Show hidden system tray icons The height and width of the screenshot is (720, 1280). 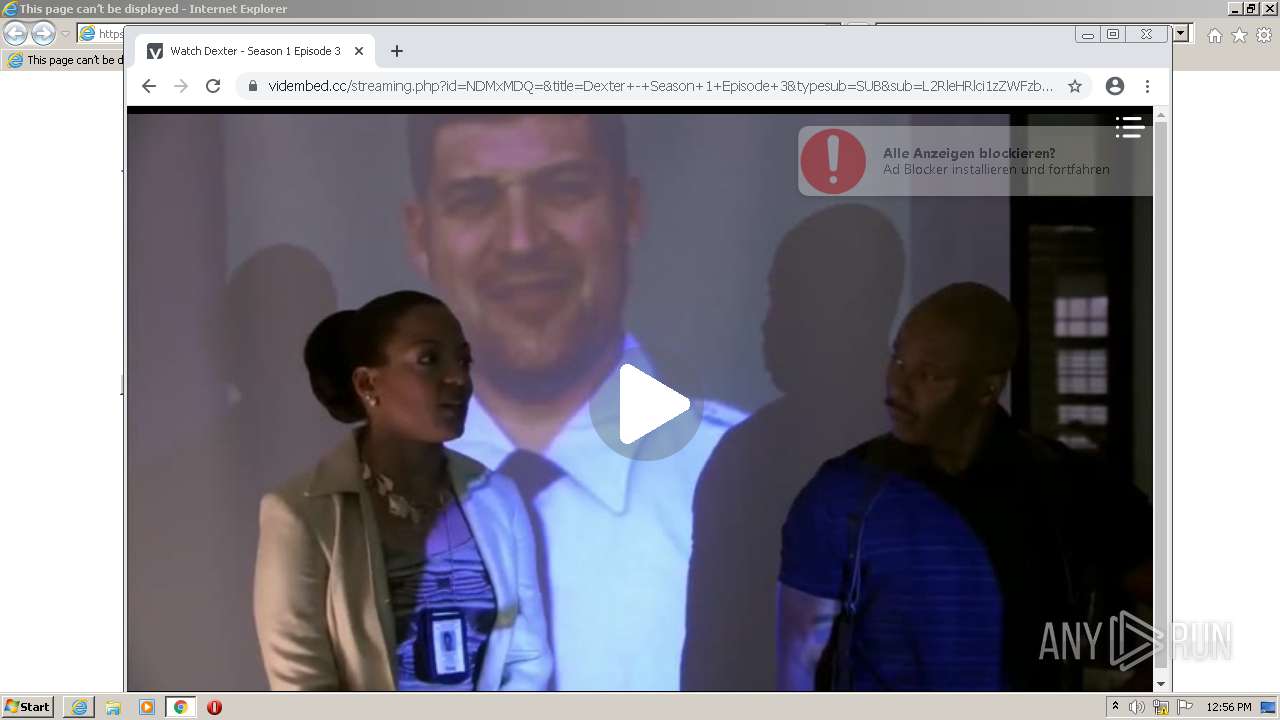tap(1115, 707)
